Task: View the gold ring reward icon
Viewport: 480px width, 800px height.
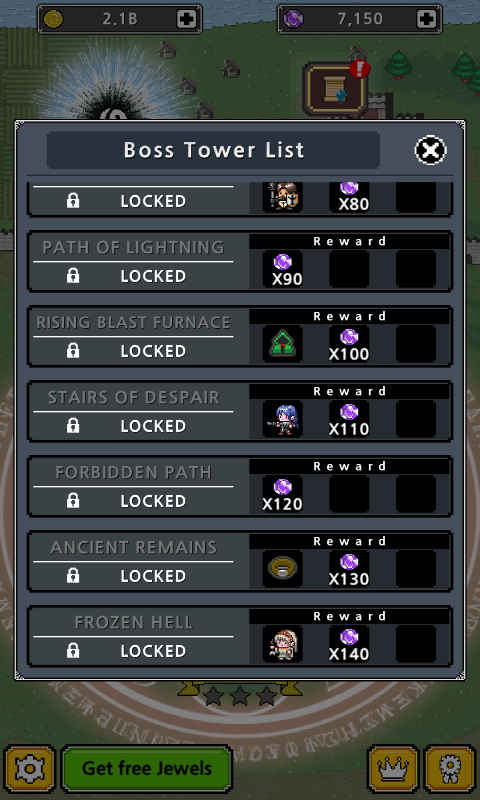Action: point(283,568)
